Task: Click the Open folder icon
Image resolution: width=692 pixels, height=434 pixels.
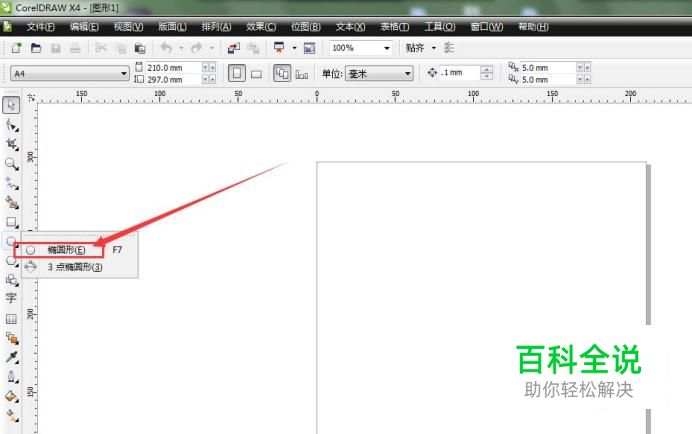Action: 36,48
